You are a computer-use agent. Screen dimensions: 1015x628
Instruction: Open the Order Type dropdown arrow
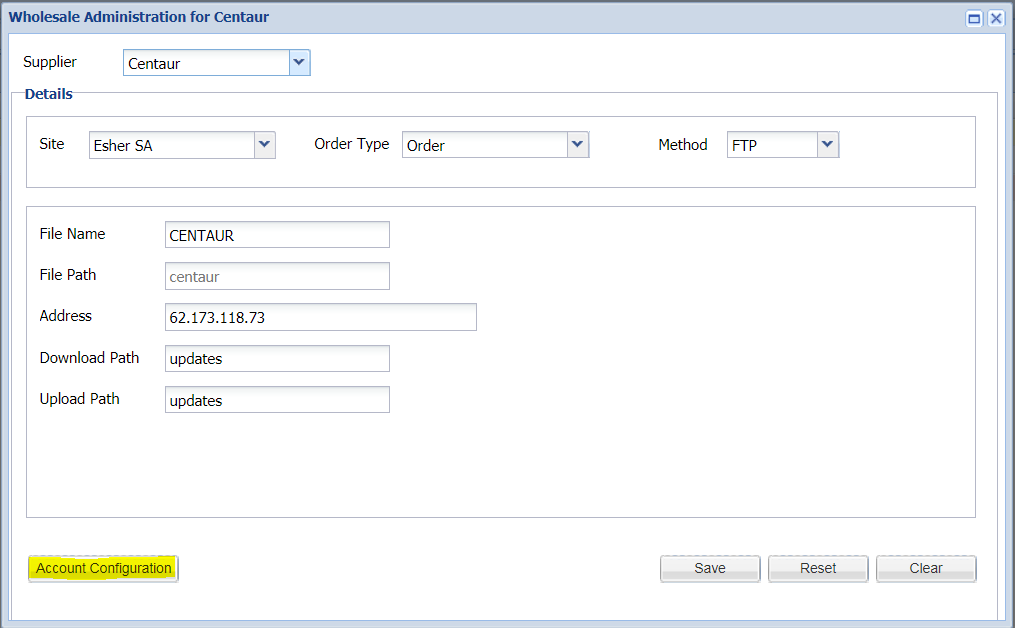577,145
